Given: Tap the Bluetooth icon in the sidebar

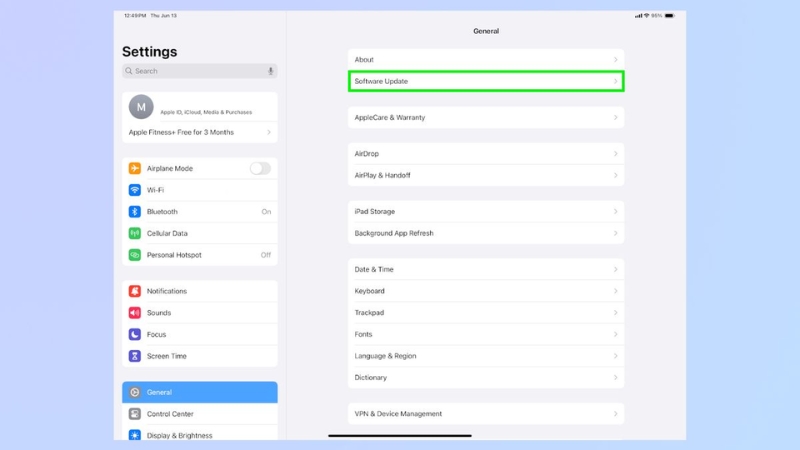Looking at the screenshot, I should pyautogui.click(x=135, y=212).
